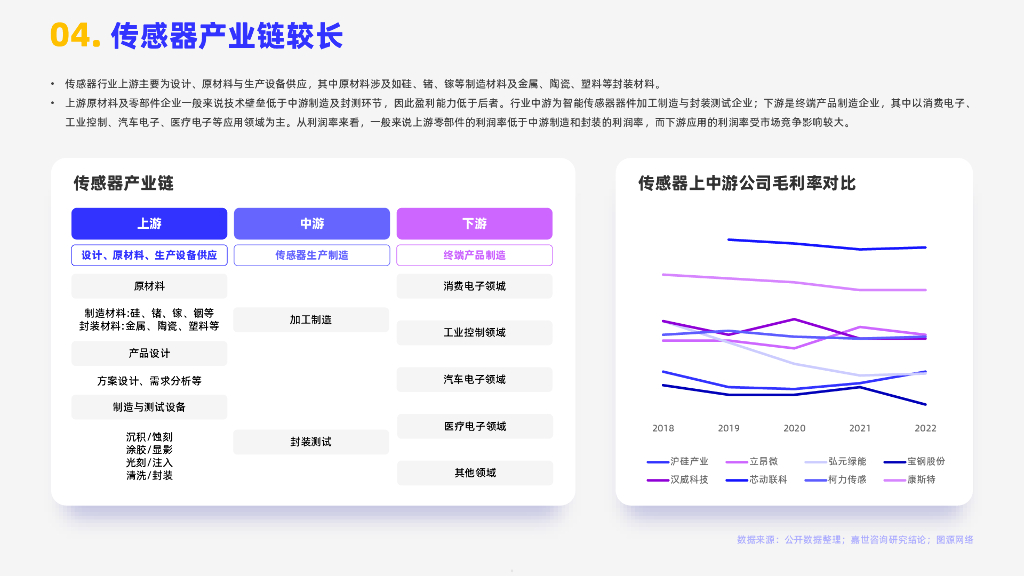Screen dimensions: 1024x576
Task: Click the '原材料' box under upstream
Action: (149, 286)
